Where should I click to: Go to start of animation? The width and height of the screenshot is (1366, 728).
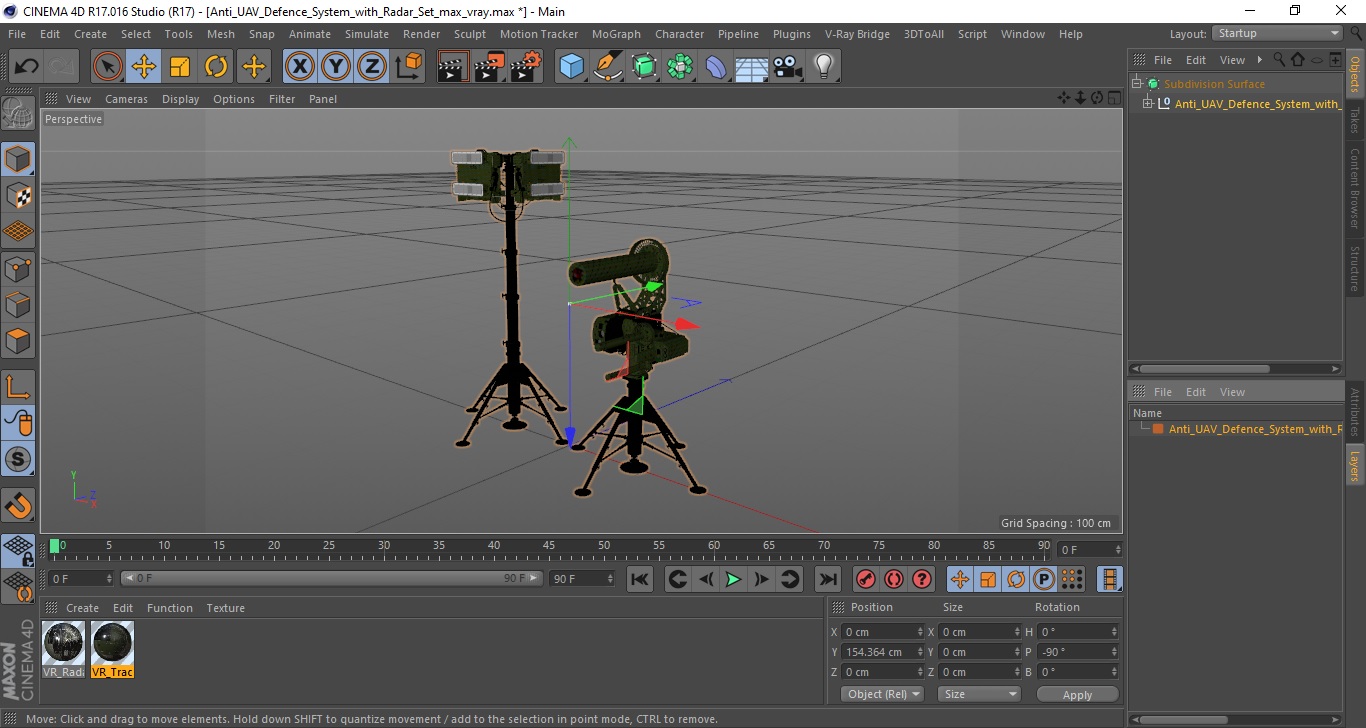click(x=640, y=579)
